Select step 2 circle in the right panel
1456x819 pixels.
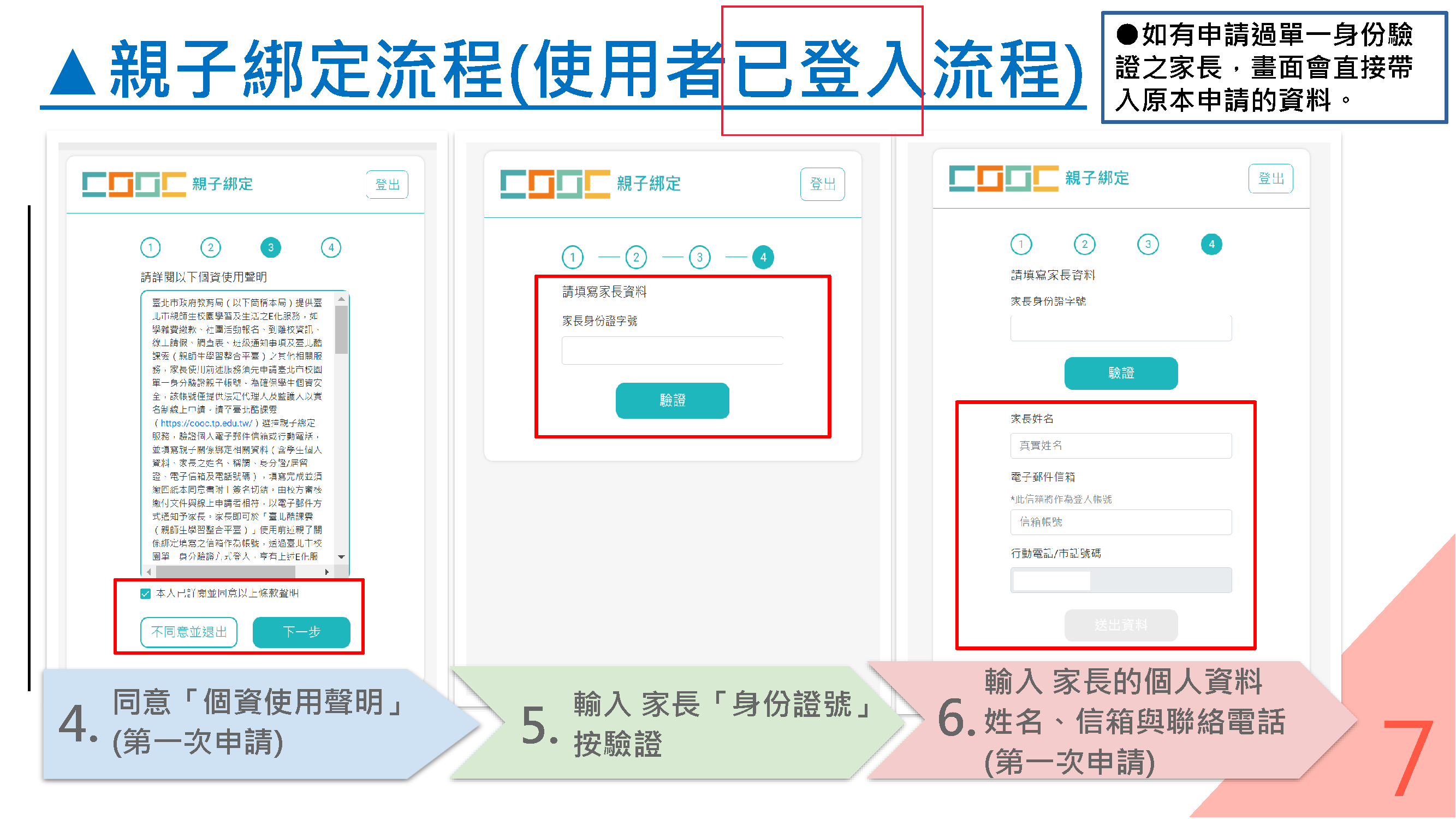pyautogui.click(x=1084, y=244)
